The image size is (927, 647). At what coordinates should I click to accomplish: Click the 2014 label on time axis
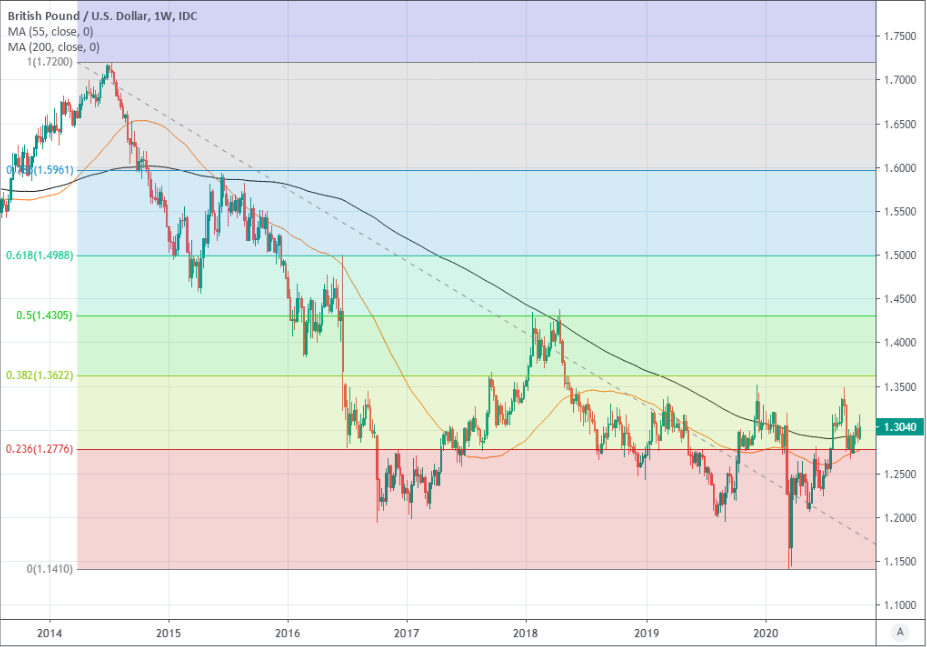click(49, 632)
